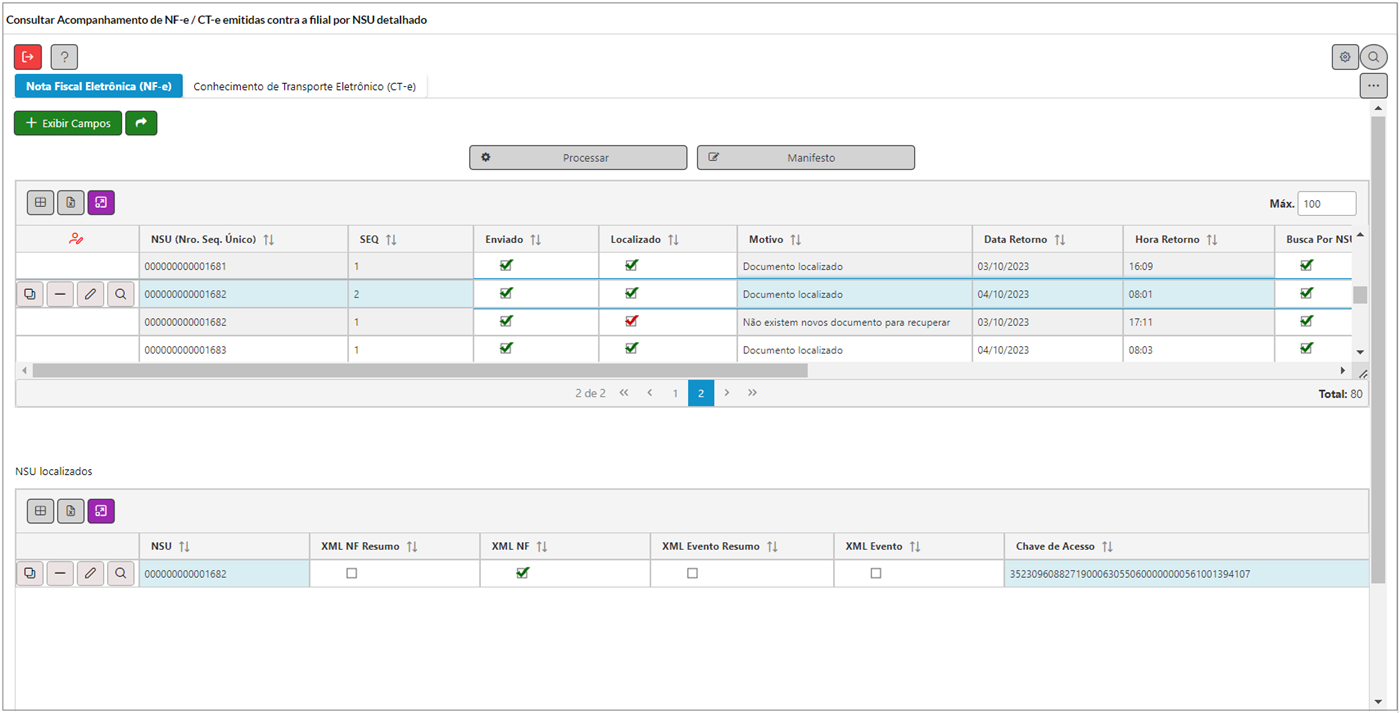Toggle Enviado checkbox in selected 08:01 row
Image resolution: width=1400 pixels, height=713 pixels.
point(506,293)
